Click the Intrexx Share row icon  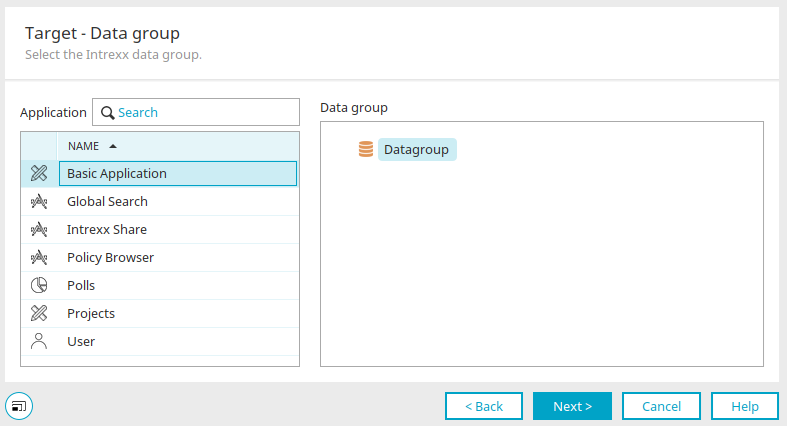click(39, 229)
